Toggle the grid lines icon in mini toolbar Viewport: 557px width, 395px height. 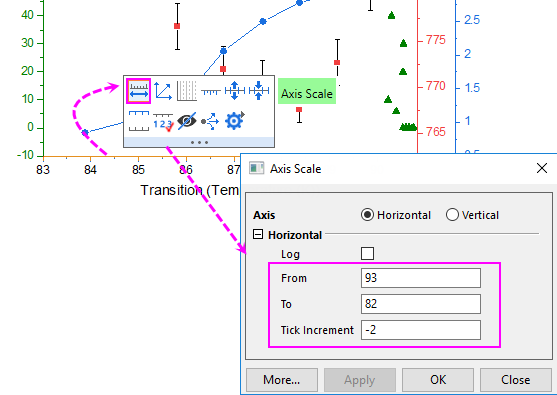187,91
